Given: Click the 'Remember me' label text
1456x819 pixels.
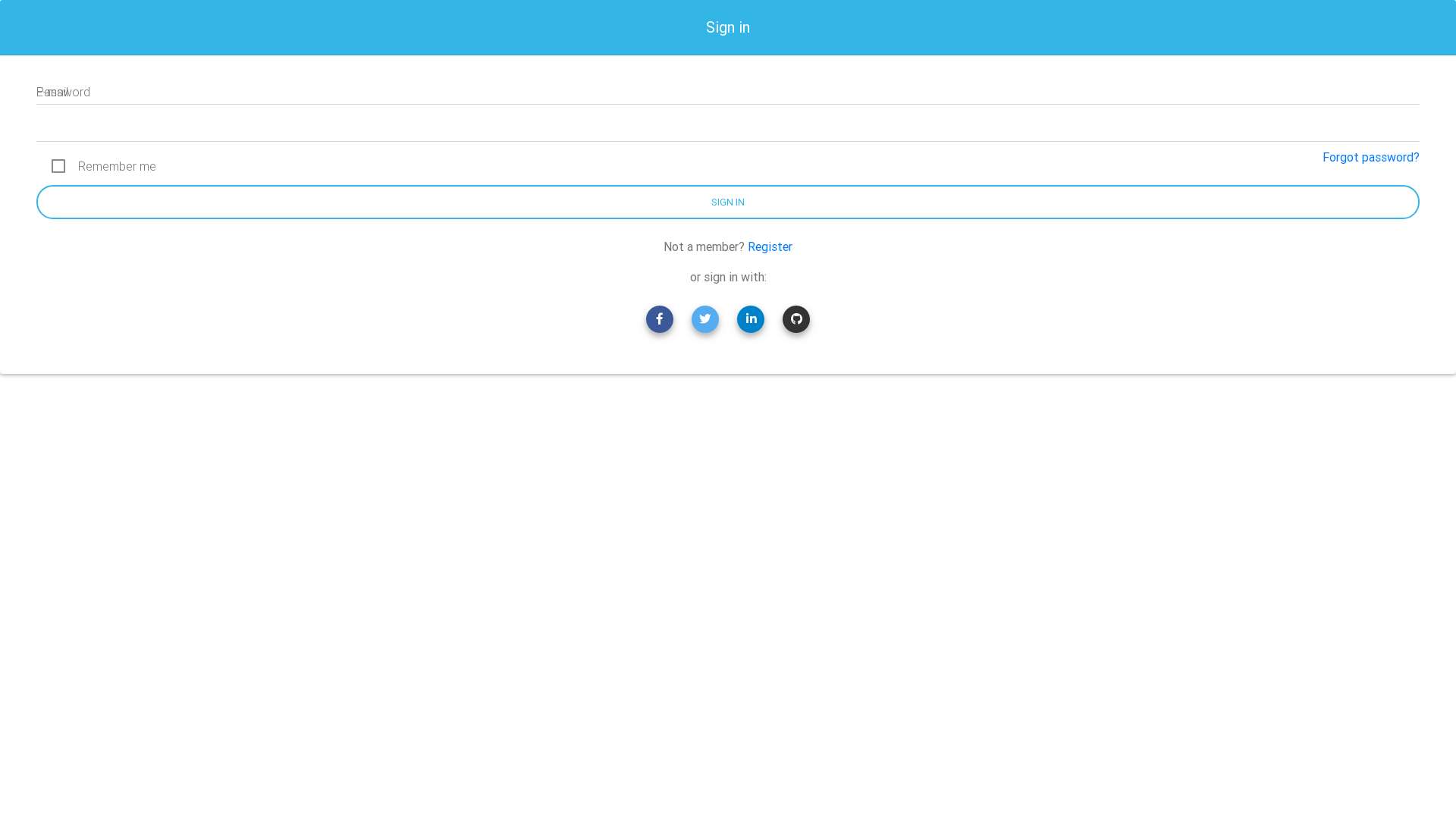Looking at the screenshot, I should click(117, 167).
